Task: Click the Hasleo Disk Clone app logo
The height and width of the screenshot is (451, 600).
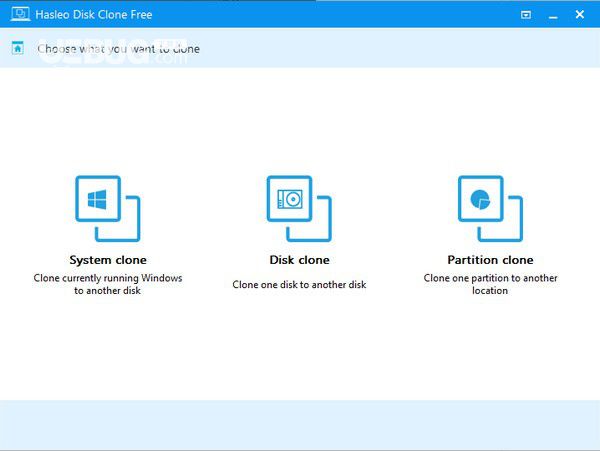Action: click(20, 14)
